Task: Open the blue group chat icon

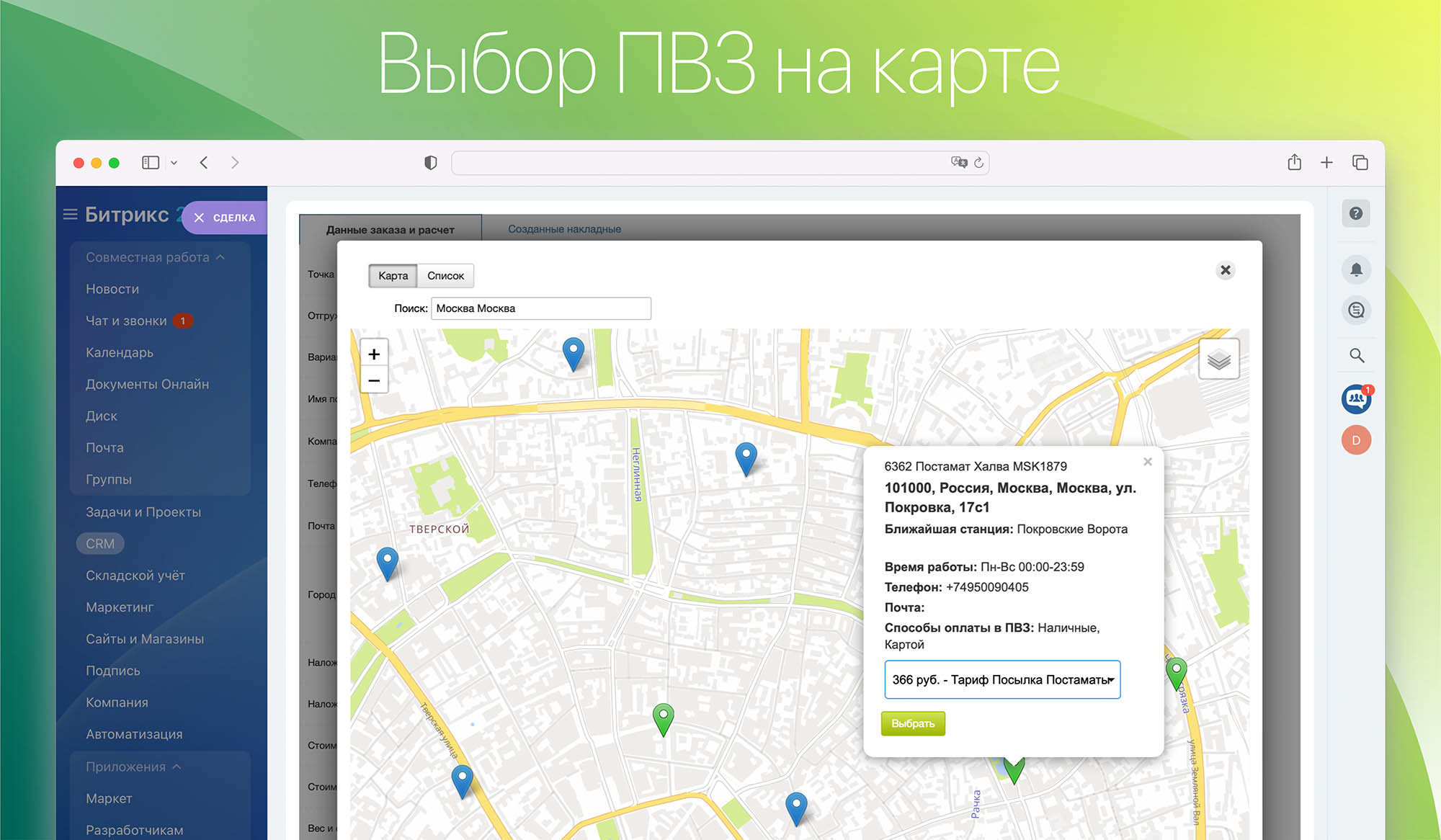Action: (x=1356, y=398)
